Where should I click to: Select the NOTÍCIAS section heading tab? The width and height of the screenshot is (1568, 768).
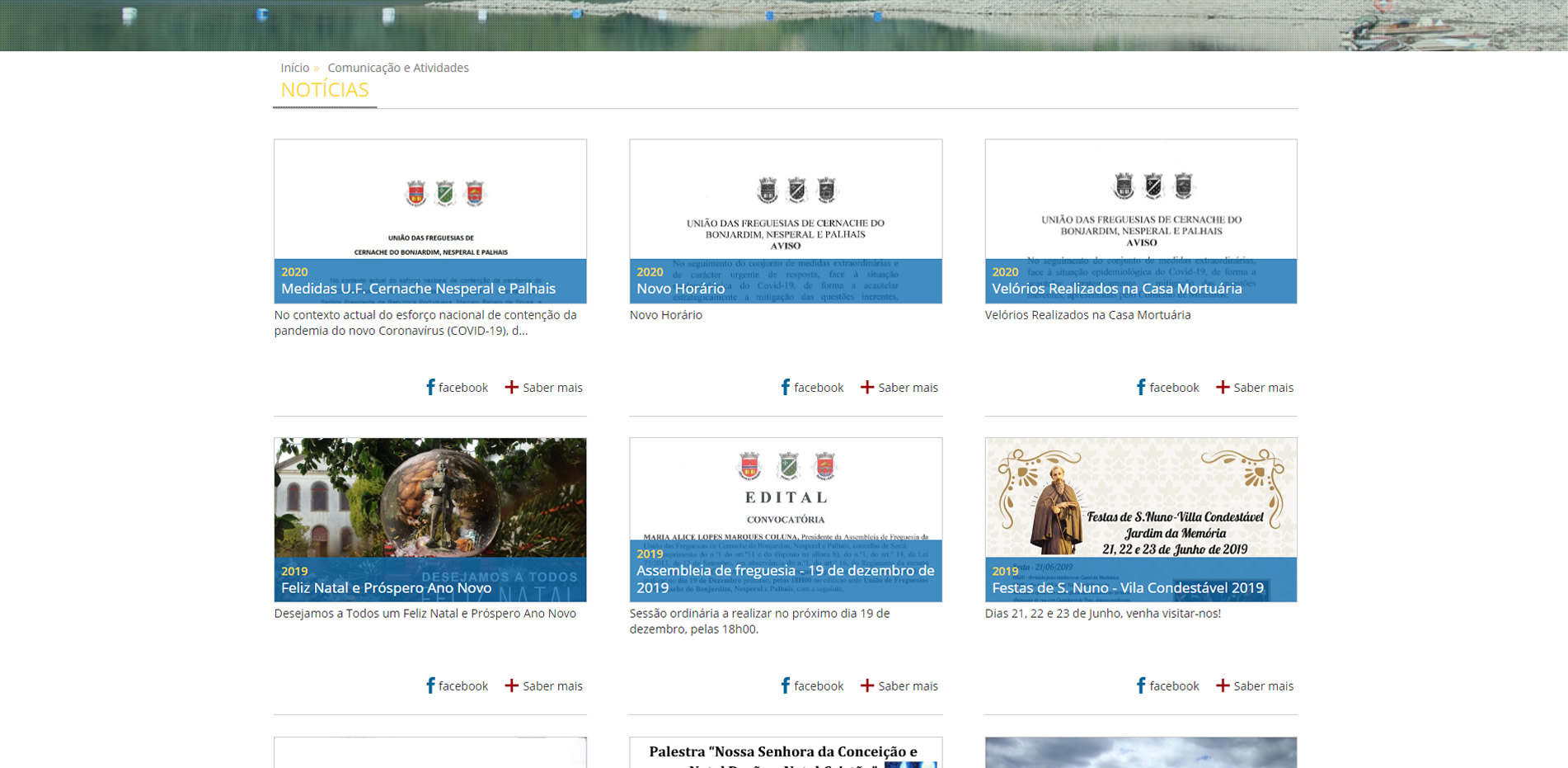325,90
